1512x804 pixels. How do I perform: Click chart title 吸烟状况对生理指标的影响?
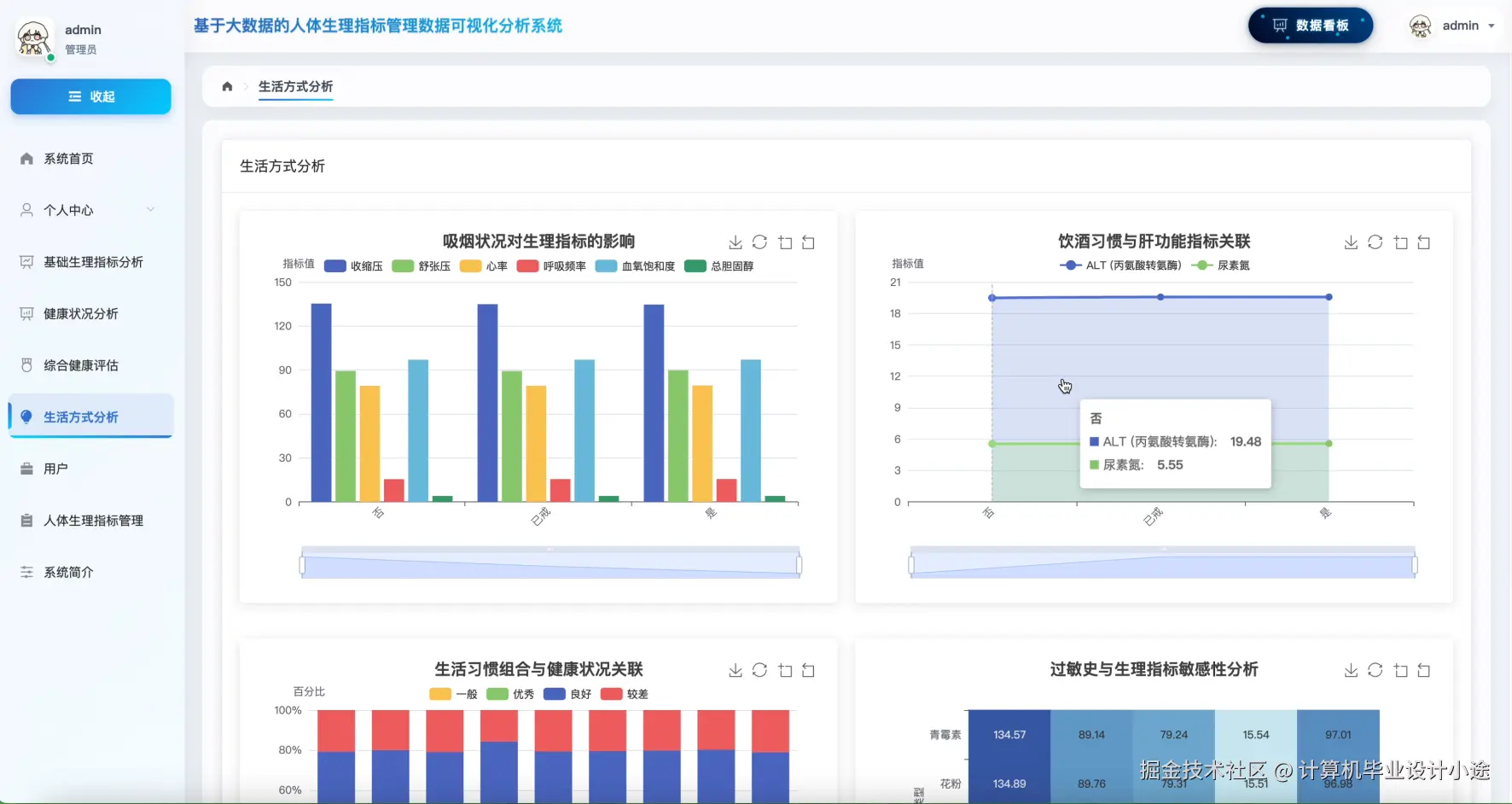tap(538, 242)
